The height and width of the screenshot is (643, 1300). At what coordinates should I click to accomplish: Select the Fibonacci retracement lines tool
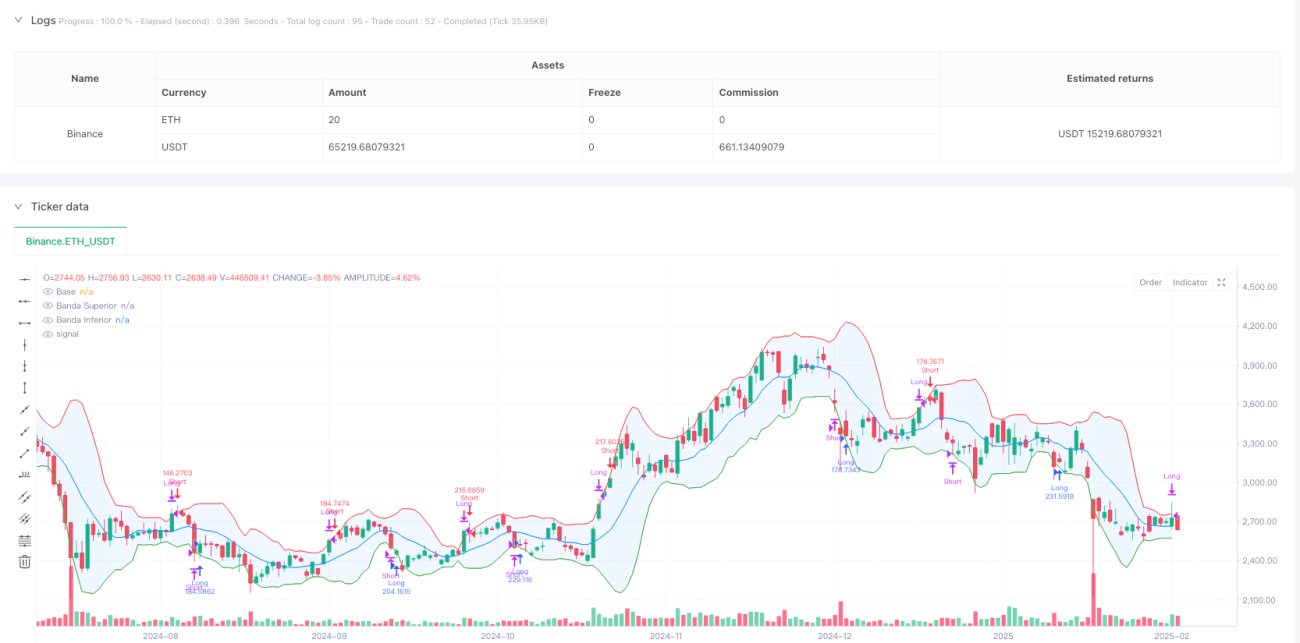[x=25, y=540]
